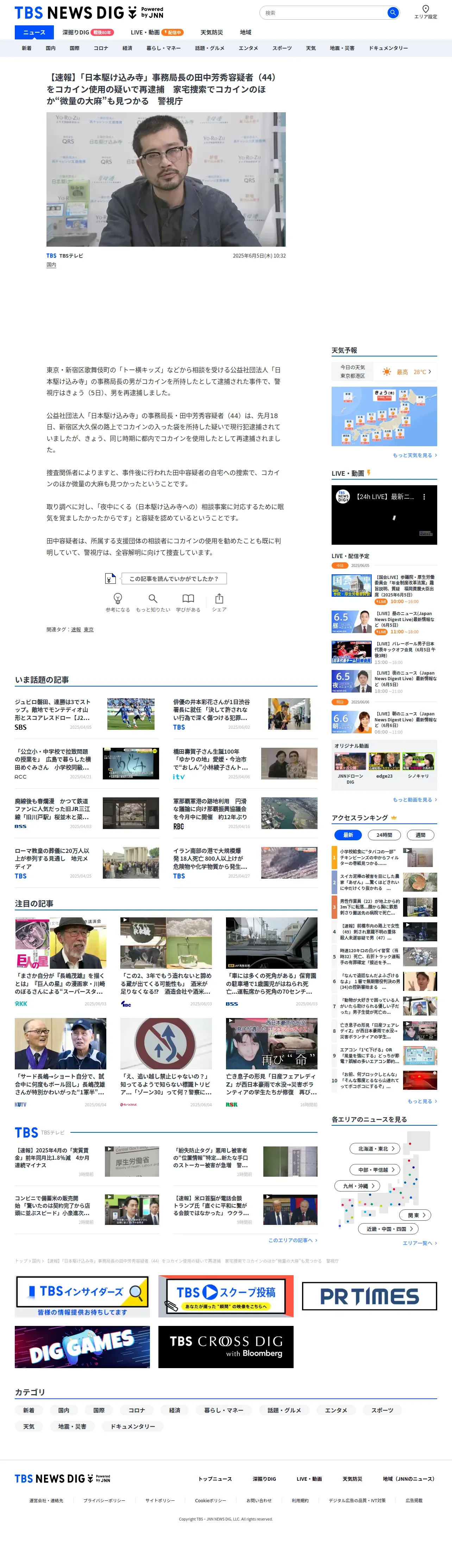Open footer お問い合わせ link
This screenshot has height=1568, width=452.
pyautogui.click(x=259, y=1500)
